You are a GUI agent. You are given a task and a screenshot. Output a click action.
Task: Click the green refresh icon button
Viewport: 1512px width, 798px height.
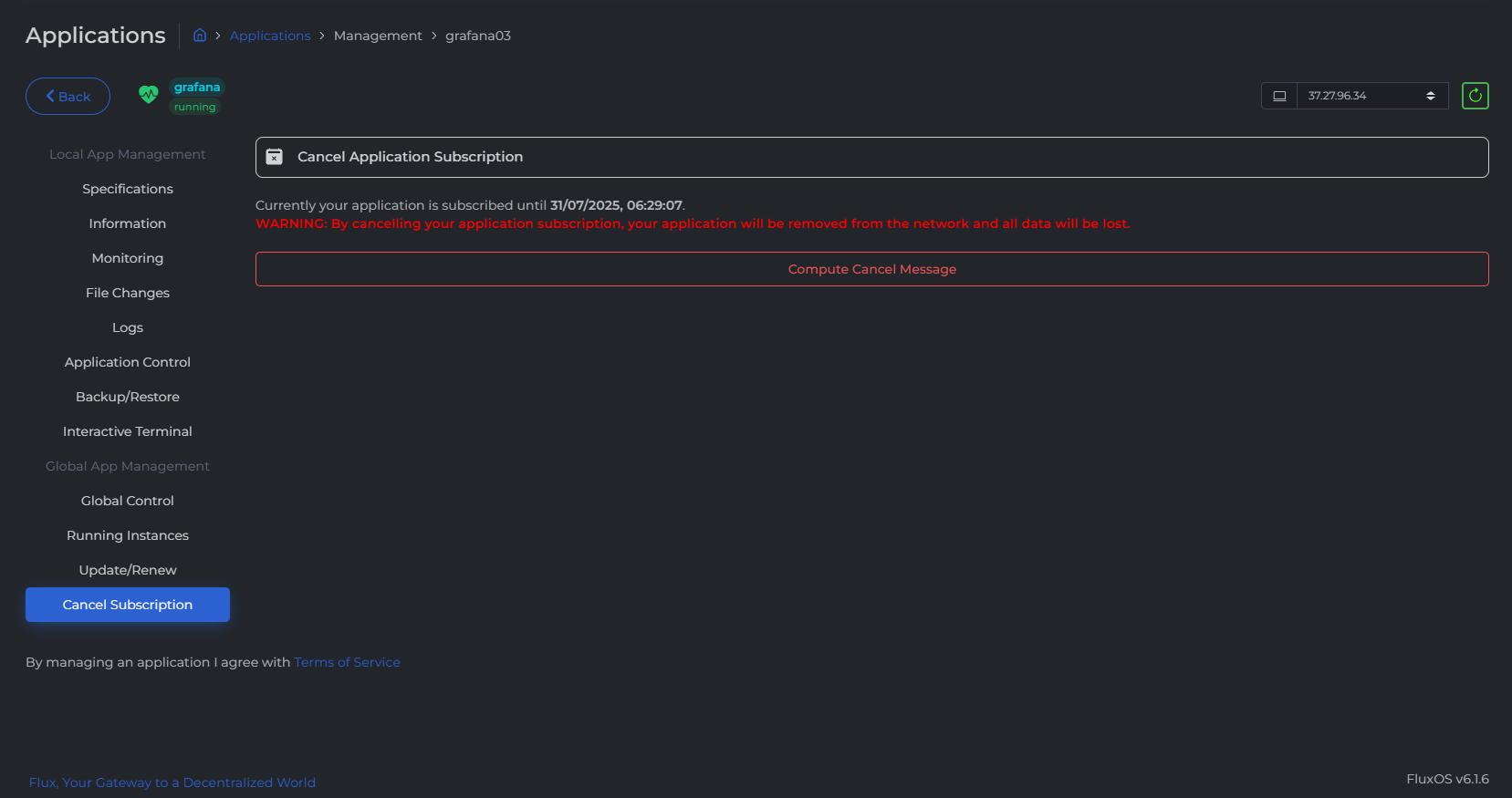(1475, 96)
